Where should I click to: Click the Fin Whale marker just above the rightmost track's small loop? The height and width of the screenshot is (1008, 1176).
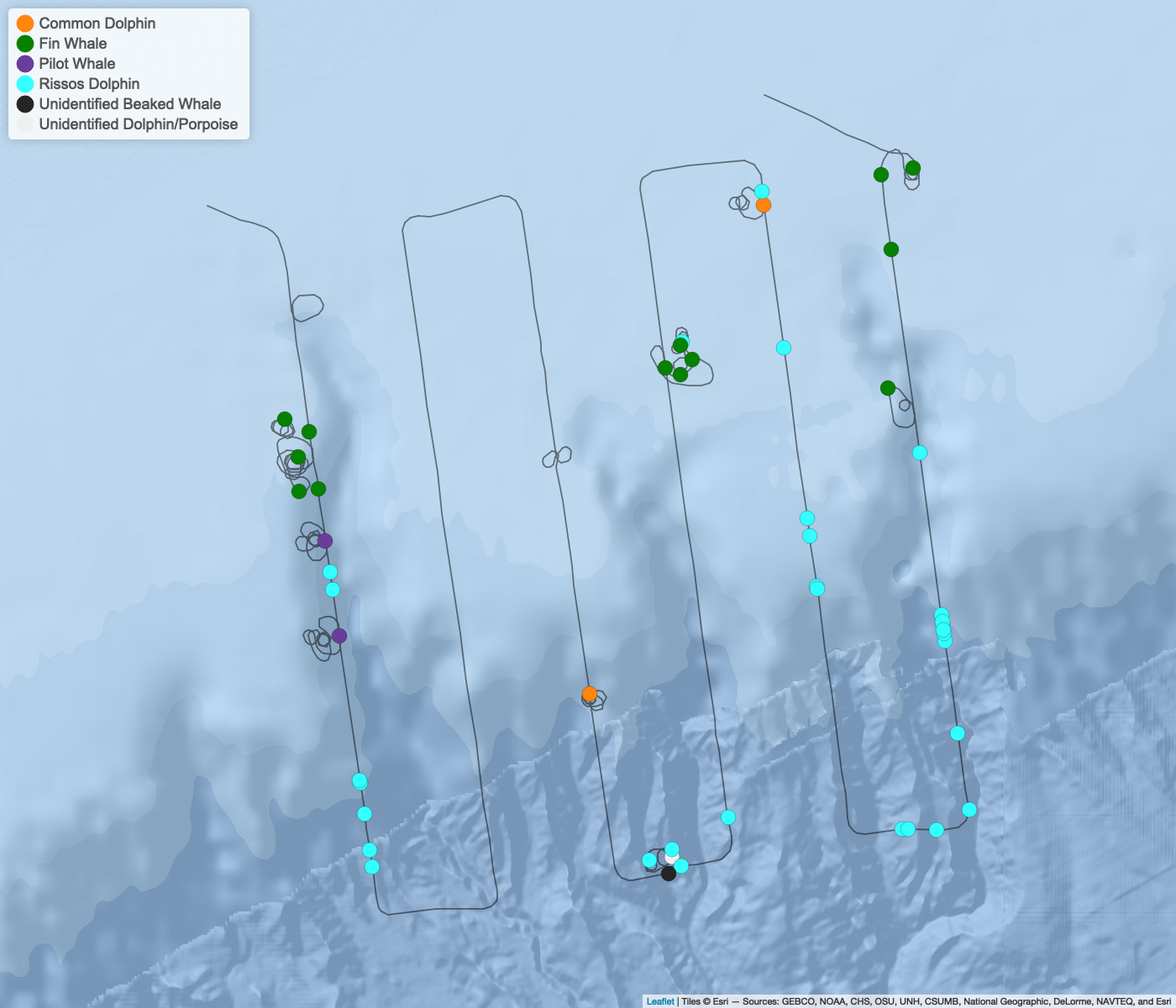pyautogui.click(x=888, y=388)
